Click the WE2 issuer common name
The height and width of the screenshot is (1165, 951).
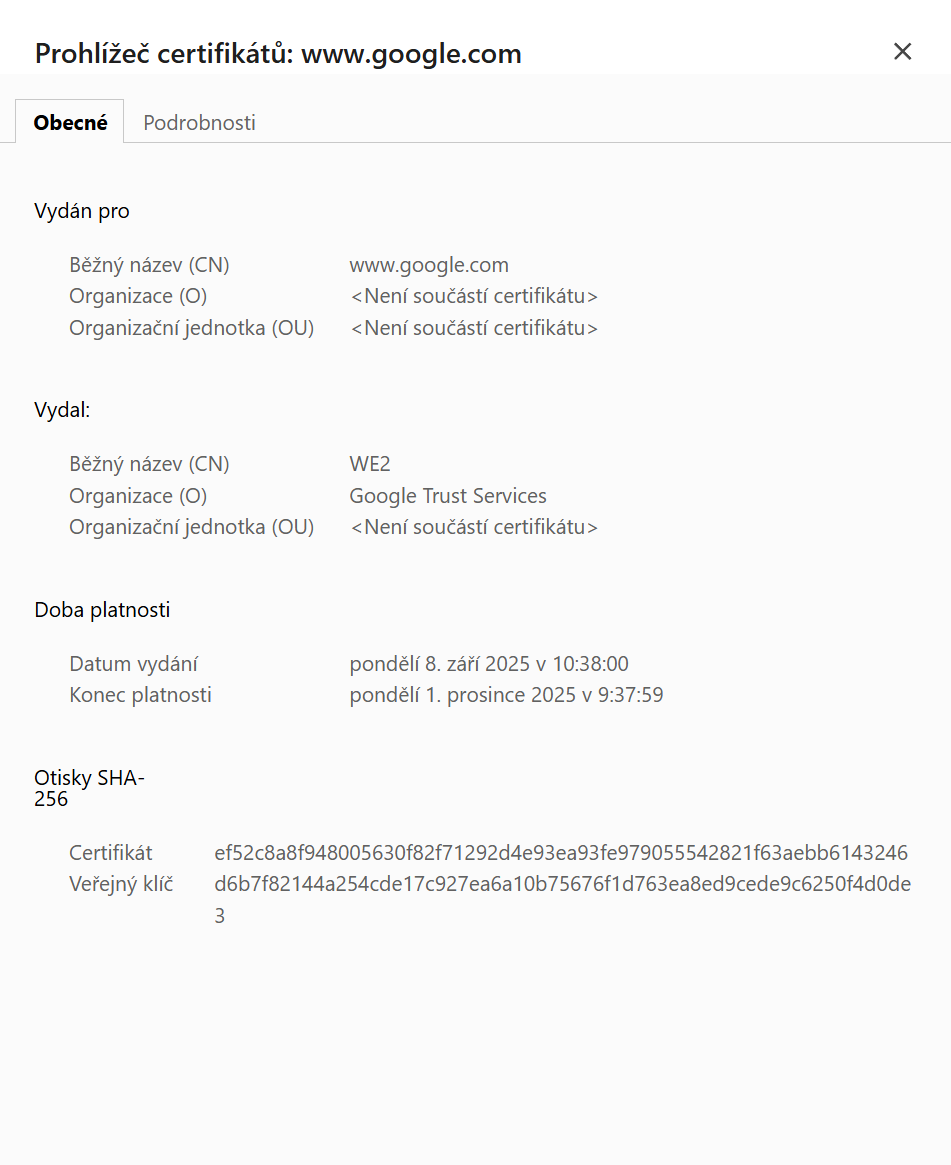coord(371,463)
